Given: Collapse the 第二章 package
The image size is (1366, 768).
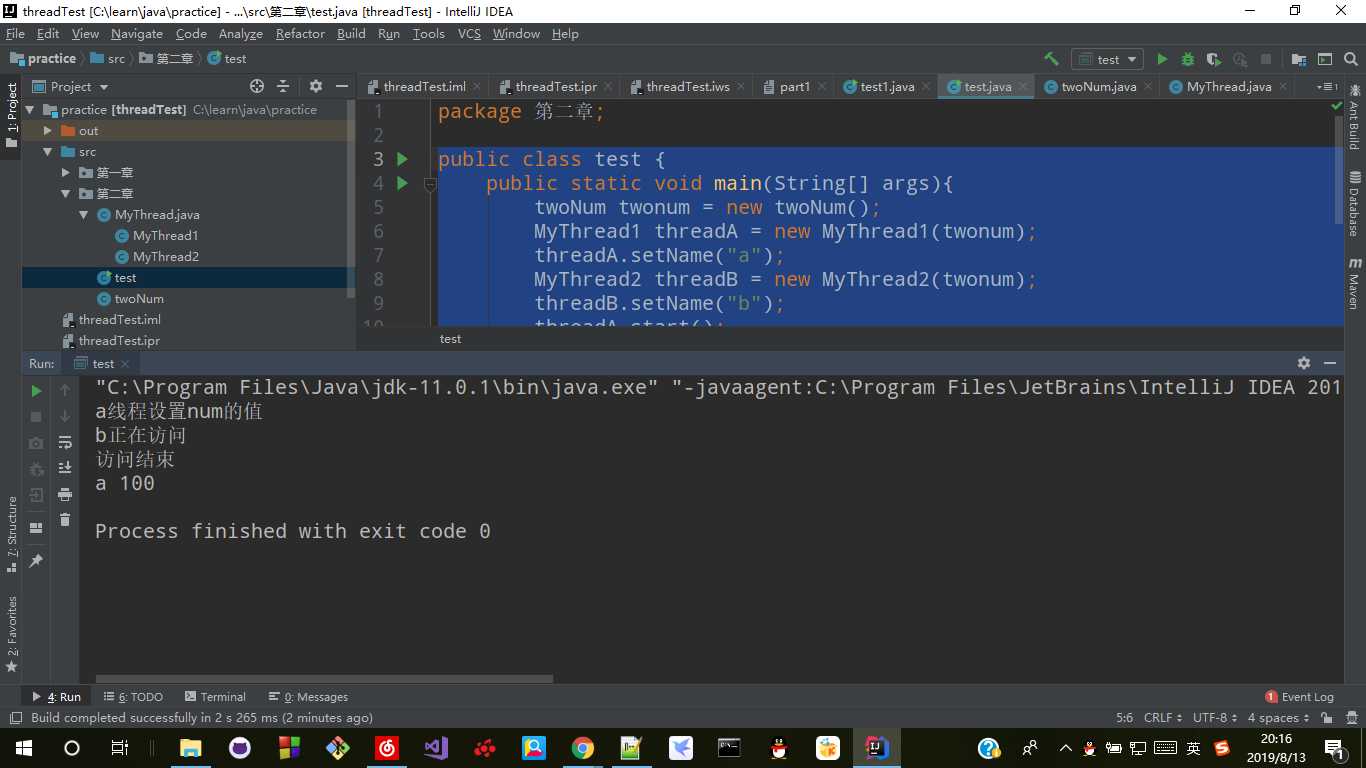Looking at the screenshot, I should click(65, 194).
